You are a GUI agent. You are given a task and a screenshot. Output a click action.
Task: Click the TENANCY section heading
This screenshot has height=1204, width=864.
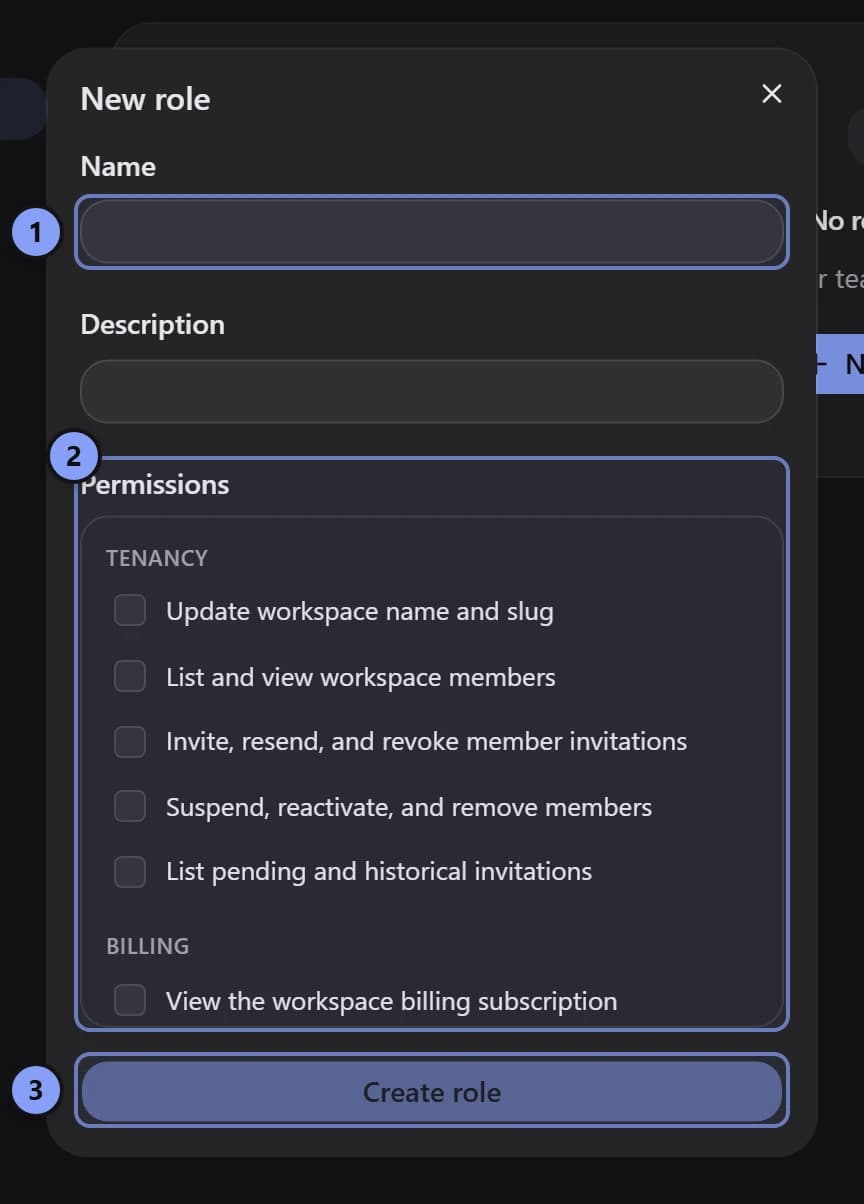[157, 558]
